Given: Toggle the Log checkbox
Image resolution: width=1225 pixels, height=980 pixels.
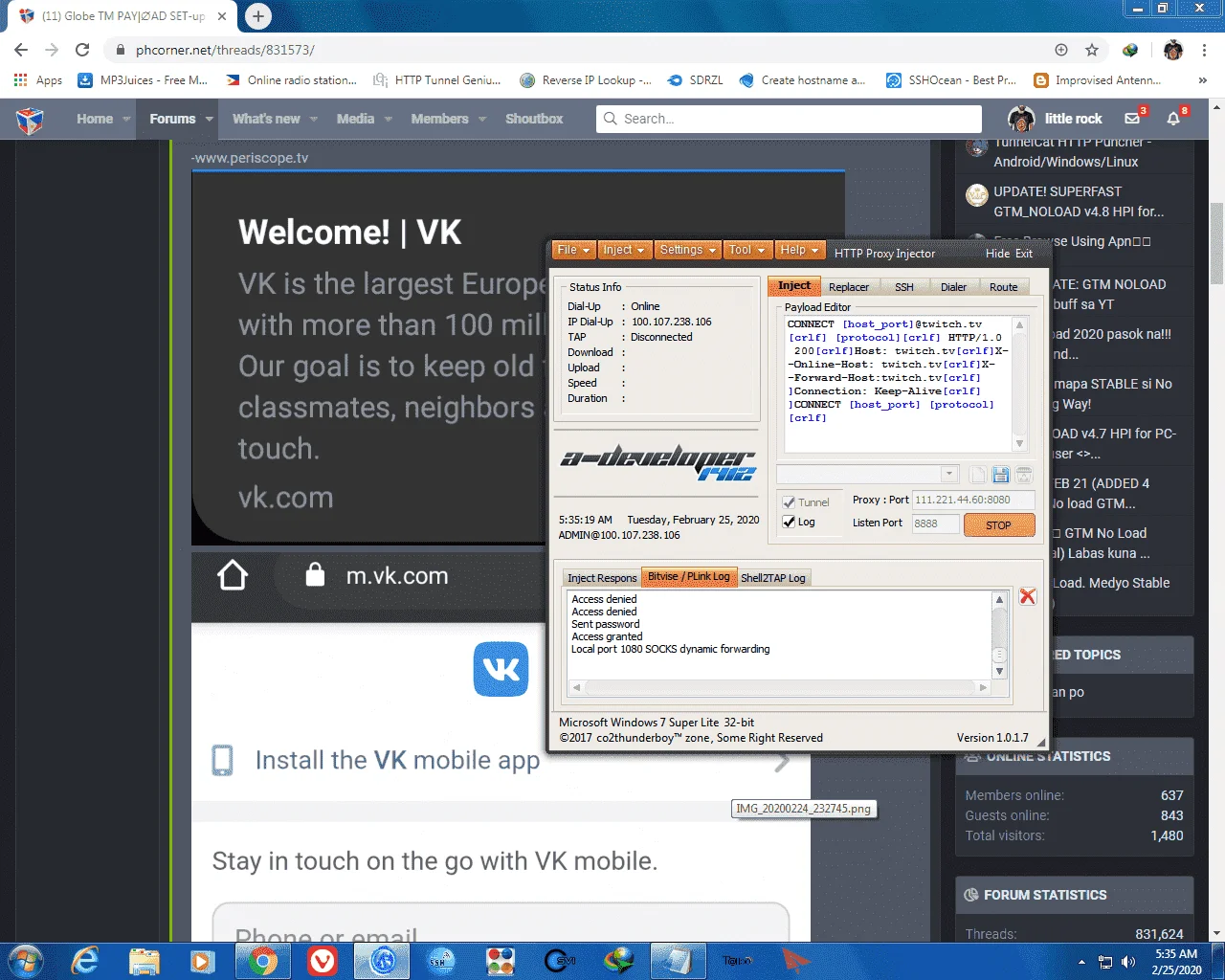Looking at the screenshot, I should tap(790, 522).
